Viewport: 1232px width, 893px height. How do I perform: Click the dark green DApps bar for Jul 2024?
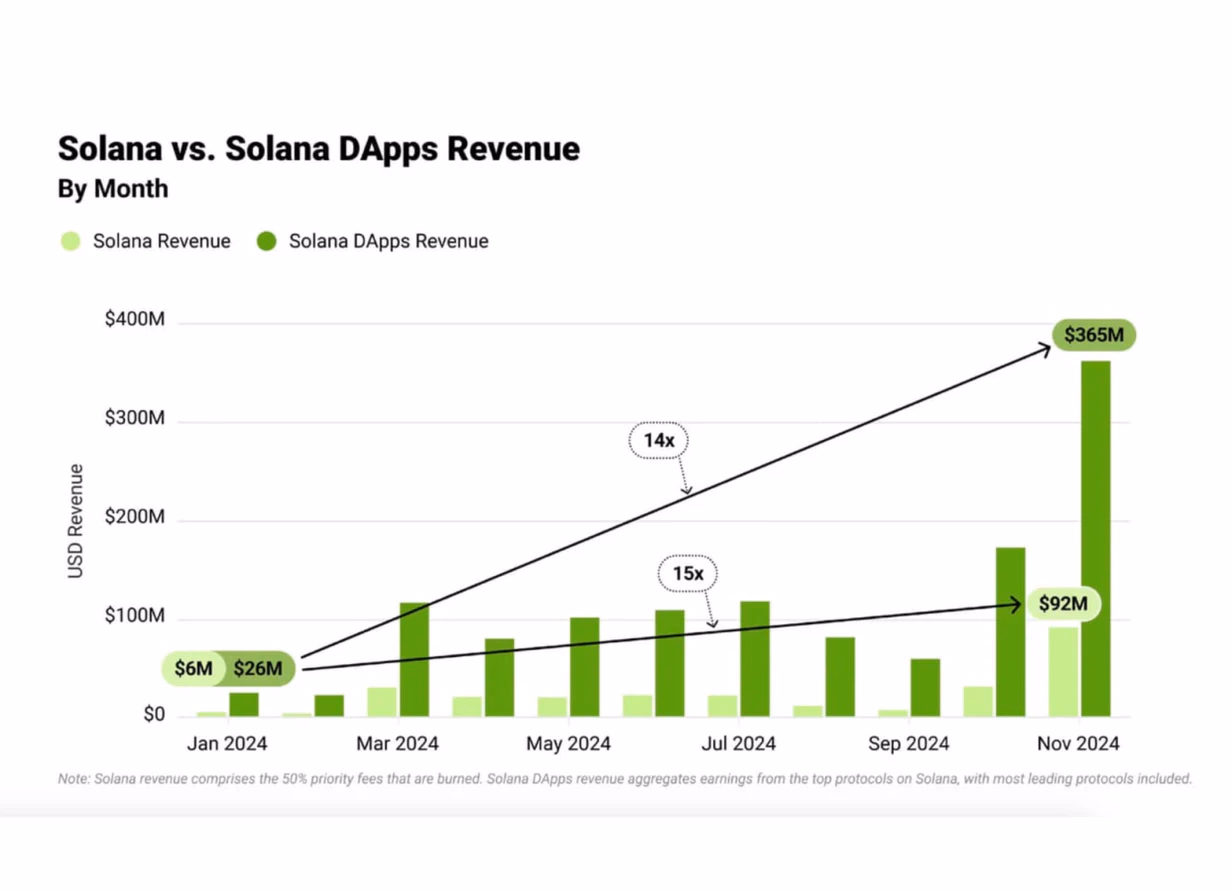pos(755,659)
